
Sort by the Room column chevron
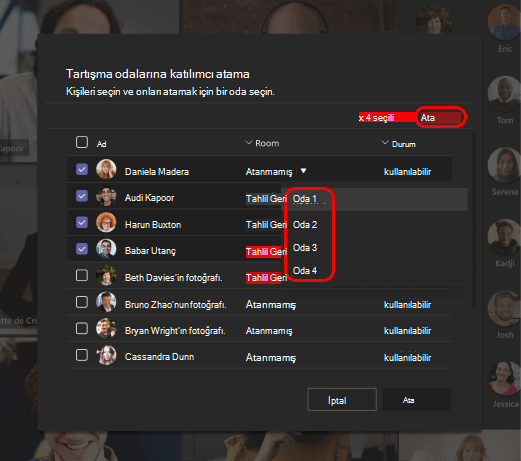[249, 143]
